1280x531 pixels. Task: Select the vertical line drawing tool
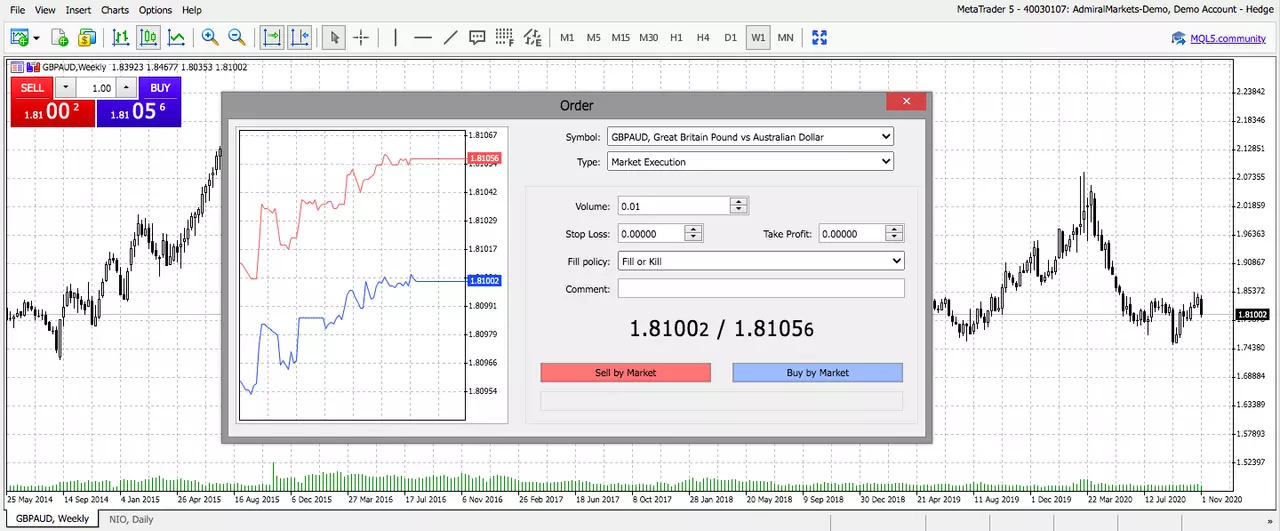396,38
